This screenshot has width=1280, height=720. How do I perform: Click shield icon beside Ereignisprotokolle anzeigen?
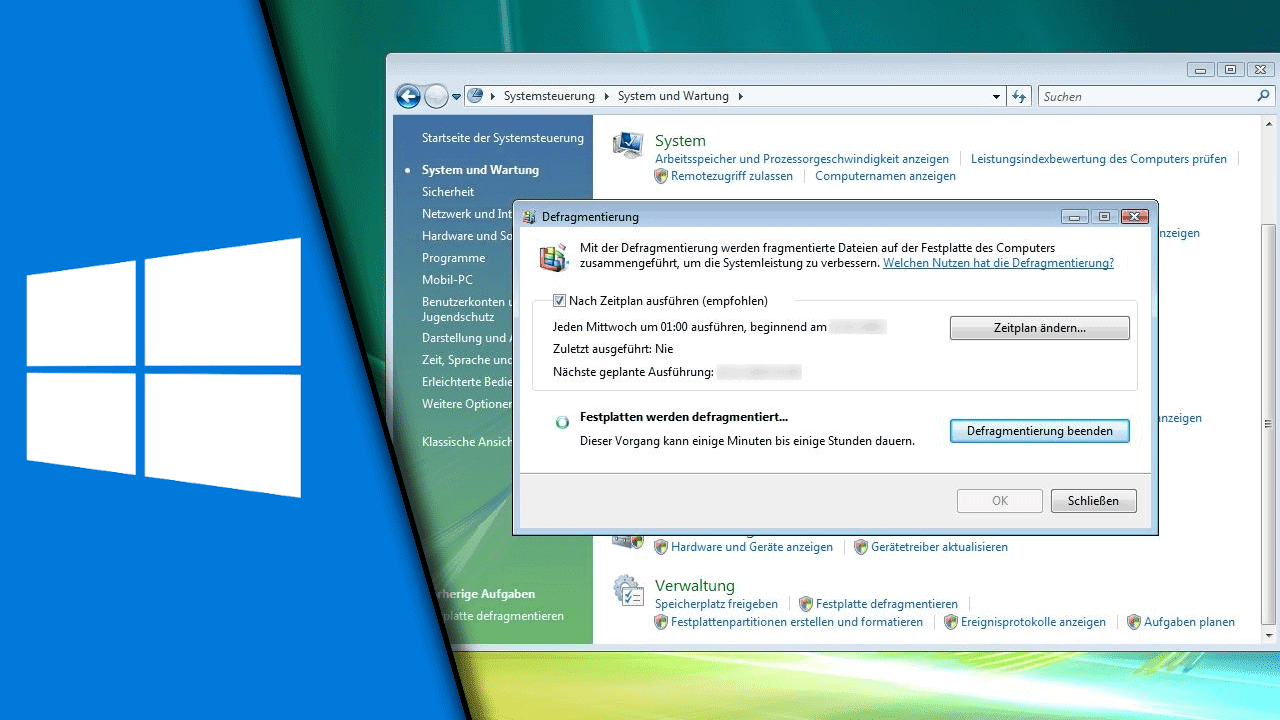pyautogui.click(x=951, y=622)
